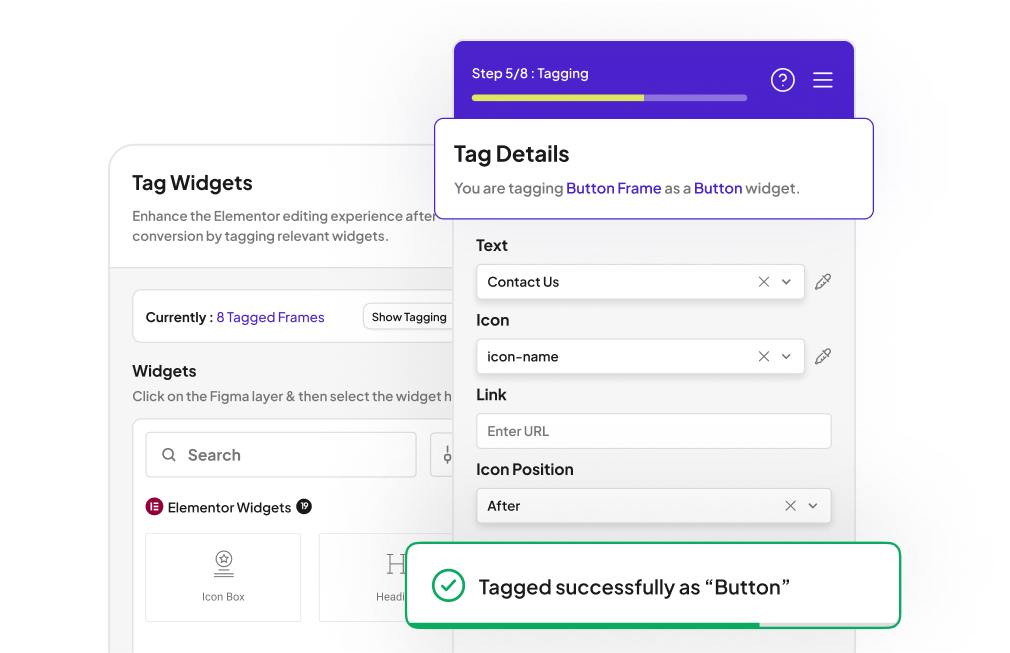
Task: Click the Tagged successfully toast message
Action: click(653, 585)
